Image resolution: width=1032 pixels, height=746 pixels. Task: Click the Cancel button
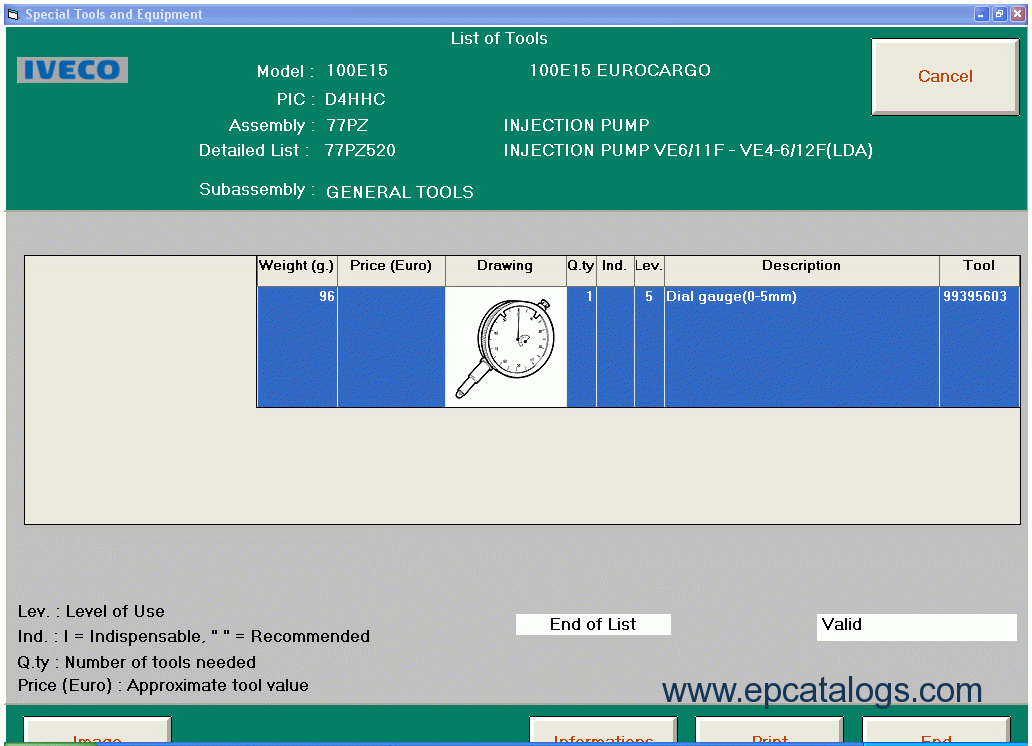point(945,76)
